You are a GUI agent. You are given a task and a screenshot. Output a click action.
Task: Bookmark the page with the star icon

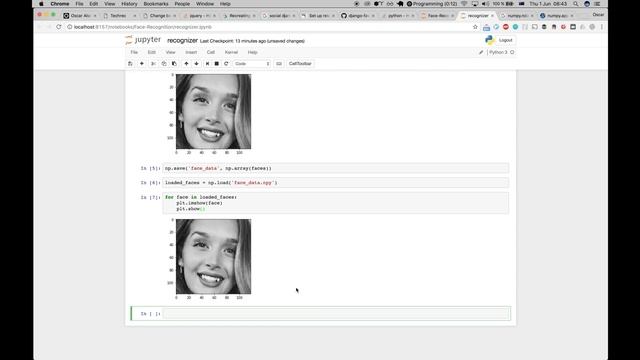point(475,27)
